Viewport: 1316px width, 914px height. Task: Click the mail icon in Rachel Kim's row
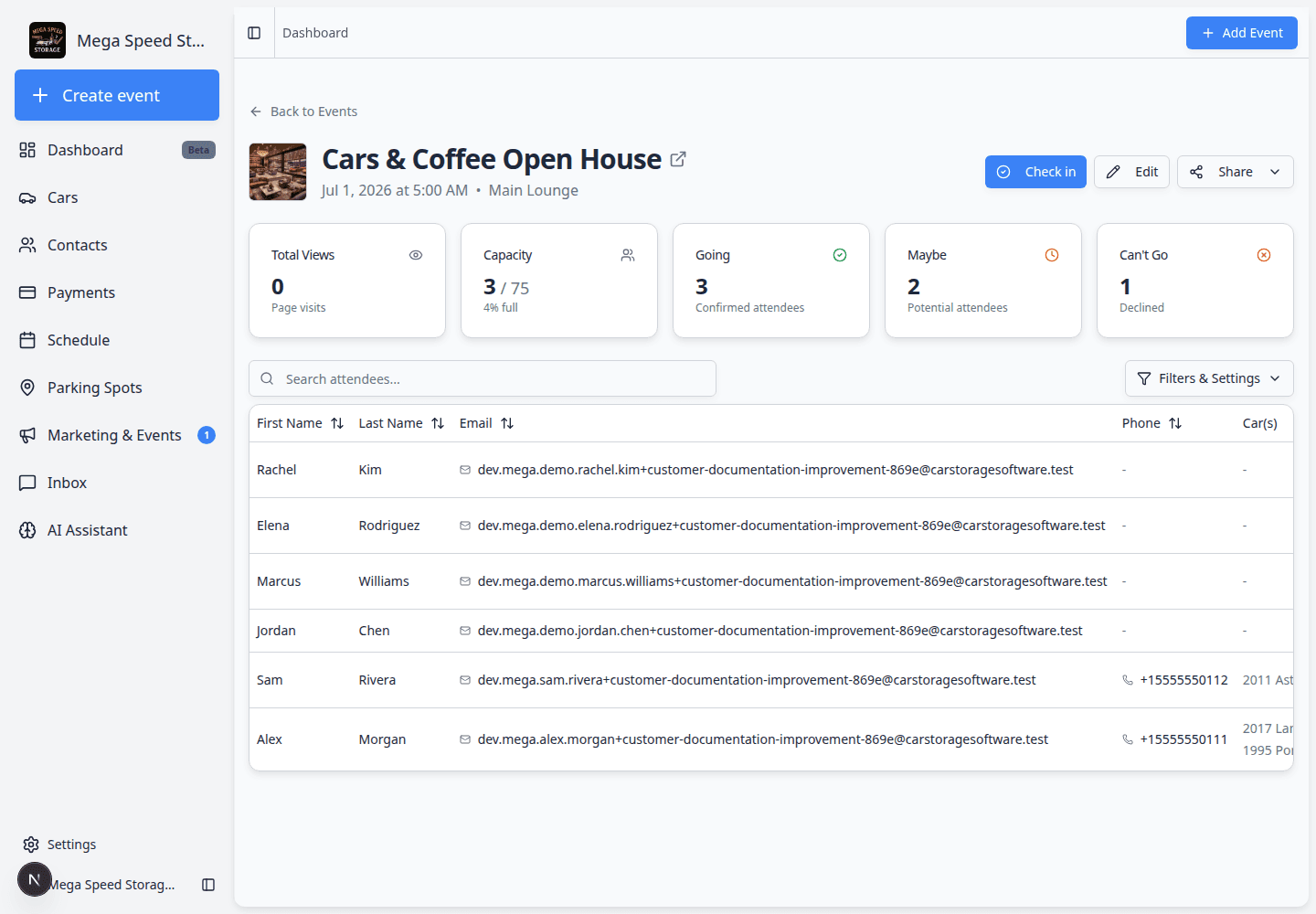pyautogui.click(x=465, y=470)
